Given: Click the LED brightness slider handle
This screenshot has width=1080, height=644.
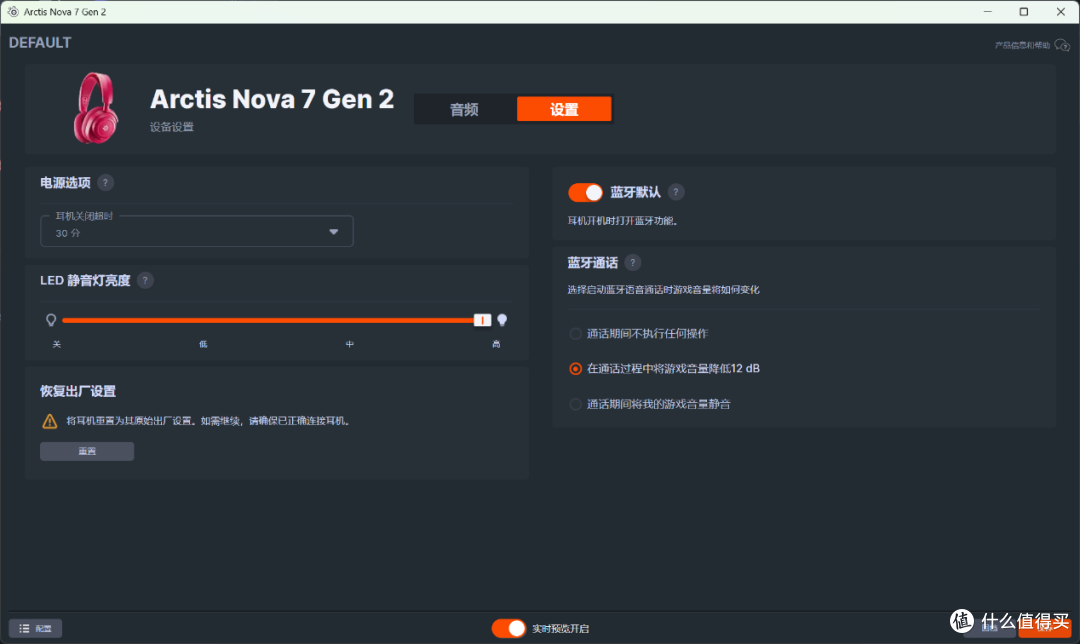Looking at the screenshot, I should (x=482, y=320).
